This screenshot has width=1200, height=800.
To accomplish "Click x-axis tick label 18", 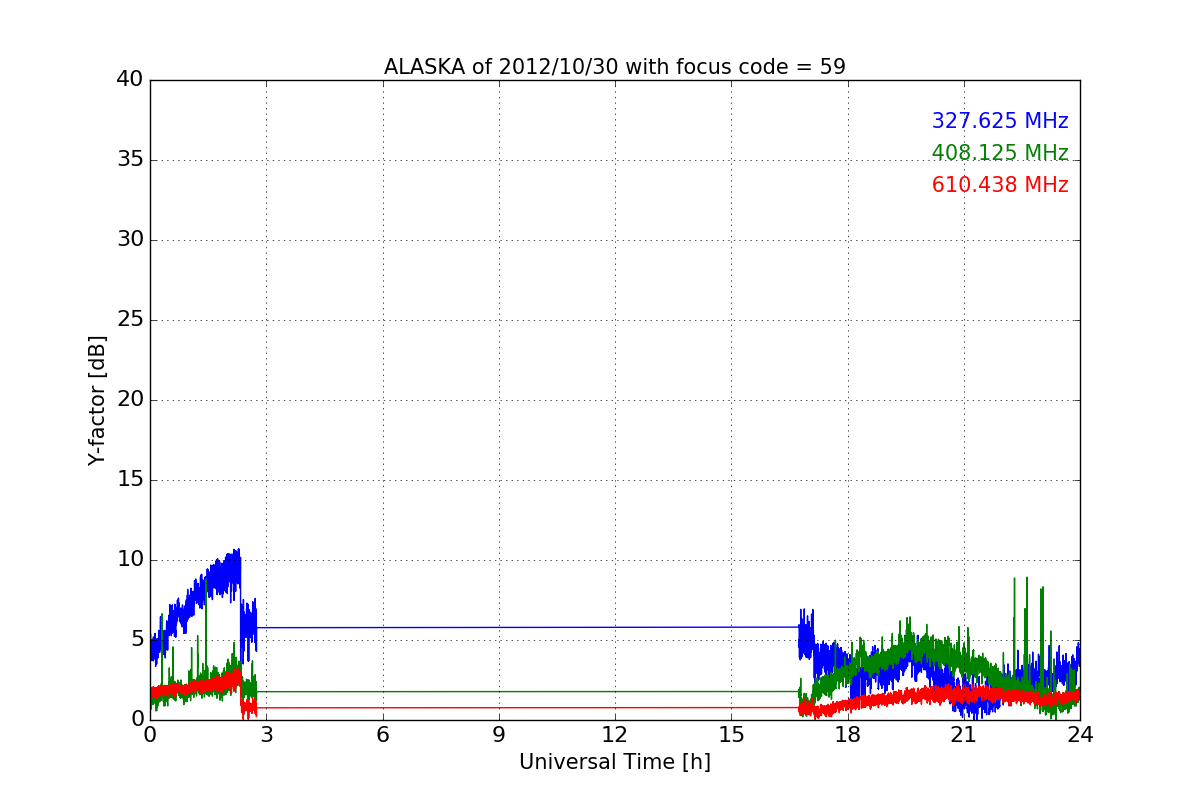I will [x=848, y=734].
